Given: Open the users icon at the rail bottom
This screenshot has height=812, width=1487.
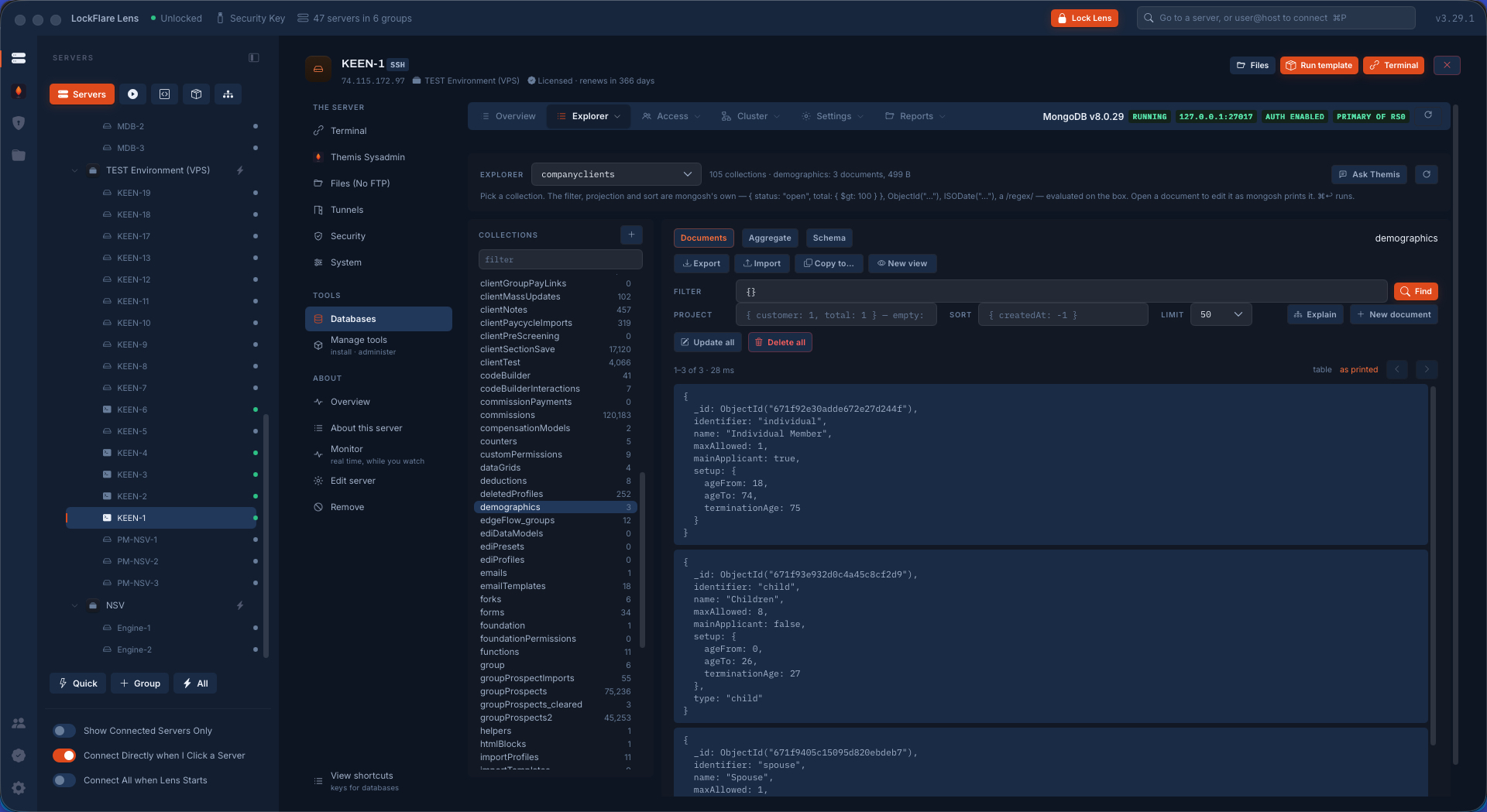Looking at the screenshot, I should 19,723.
